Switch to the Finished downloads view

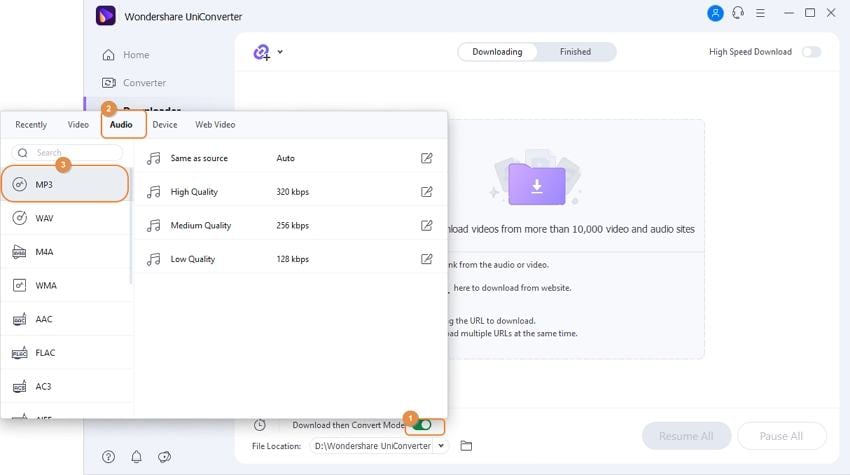click(575, 52)
